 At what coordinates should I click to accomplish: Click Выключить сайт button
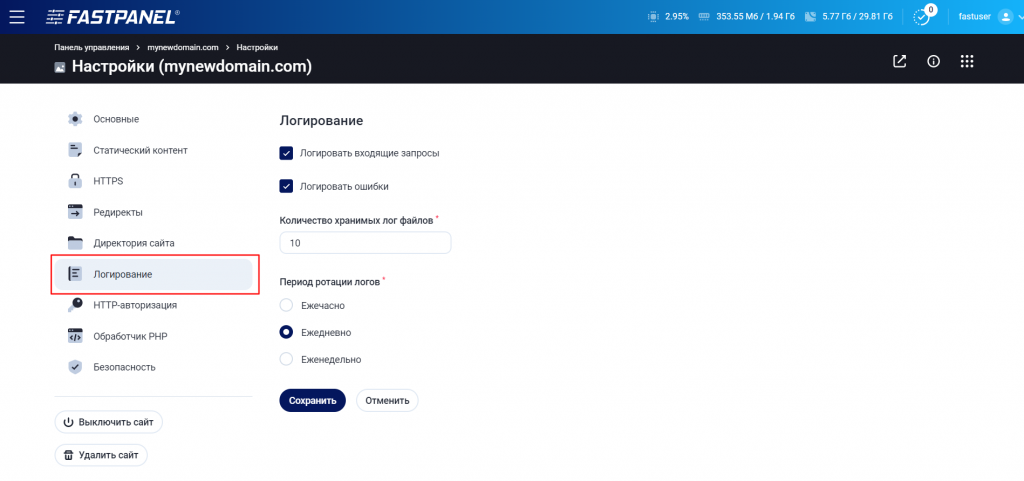108,422
